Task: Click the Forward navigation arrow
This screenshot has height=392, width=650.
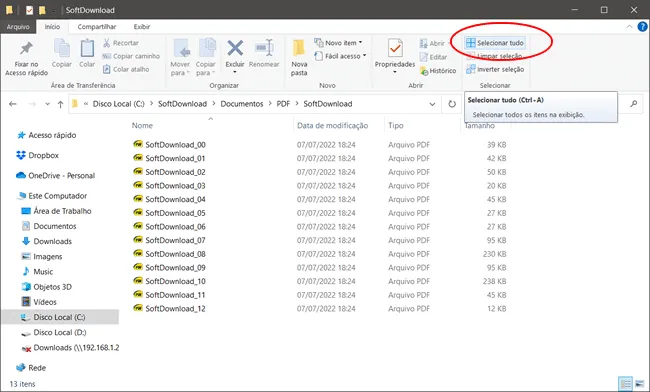Action: pyautogui.click(x=32, y=104)
